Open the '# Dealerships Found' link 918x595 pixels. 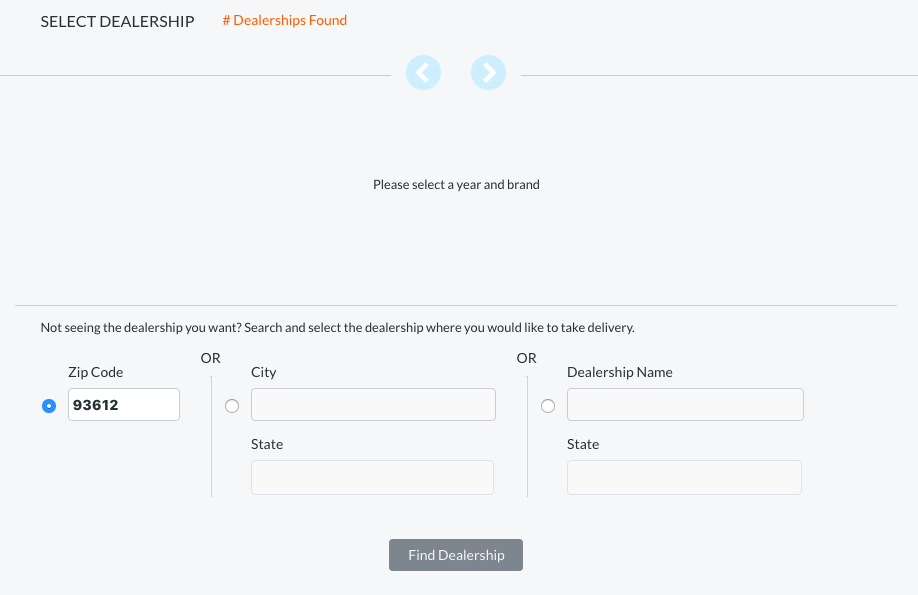(x=284, y=20)
